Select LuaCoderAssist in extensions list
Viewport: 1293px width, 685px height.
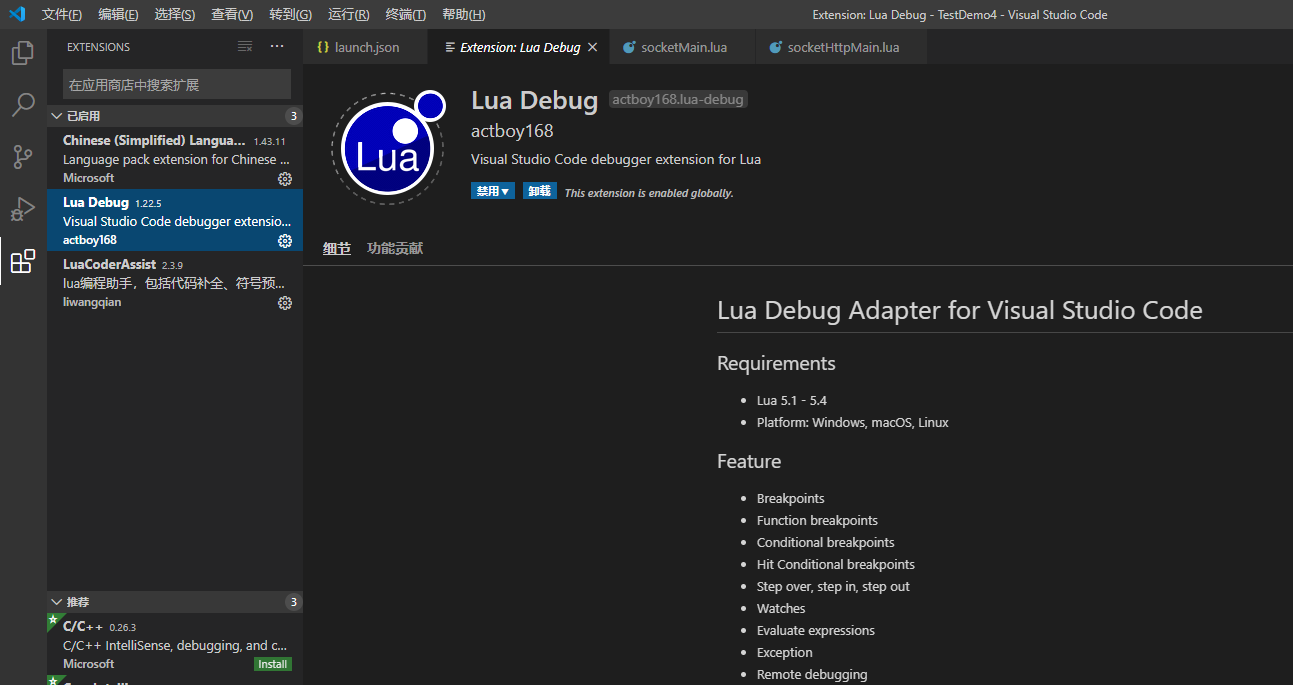tap(175, 282)
